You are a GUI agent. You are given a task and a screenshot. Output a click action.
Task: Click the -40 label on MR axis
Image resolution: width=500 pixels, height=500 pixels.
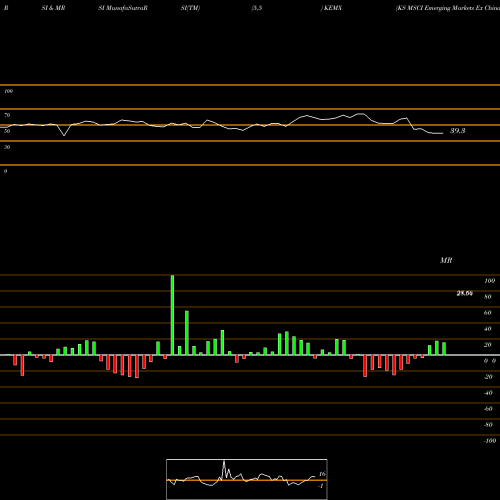click(488, 393)
